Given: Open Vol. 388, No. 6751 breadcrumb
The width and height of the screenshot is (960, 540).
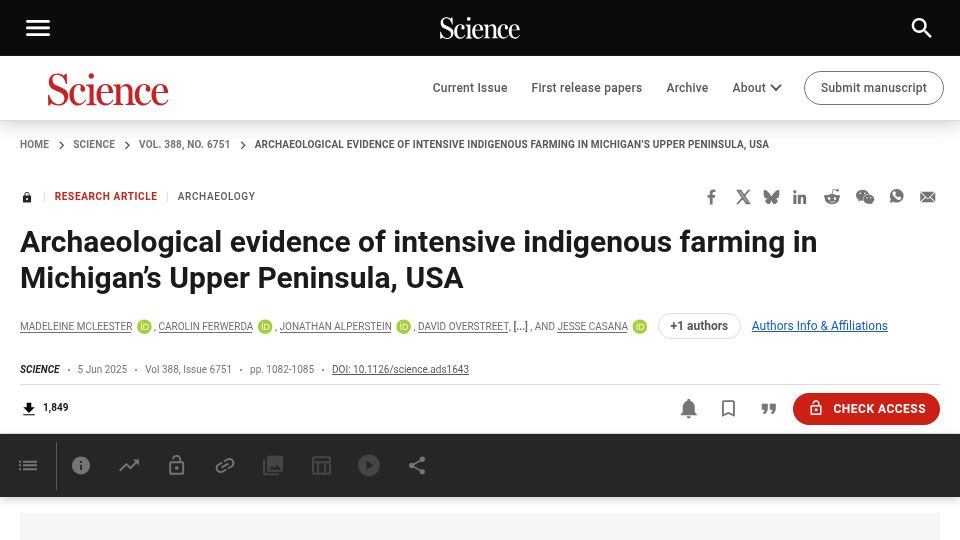Looking at the screenshot, I should pos(184,144).
